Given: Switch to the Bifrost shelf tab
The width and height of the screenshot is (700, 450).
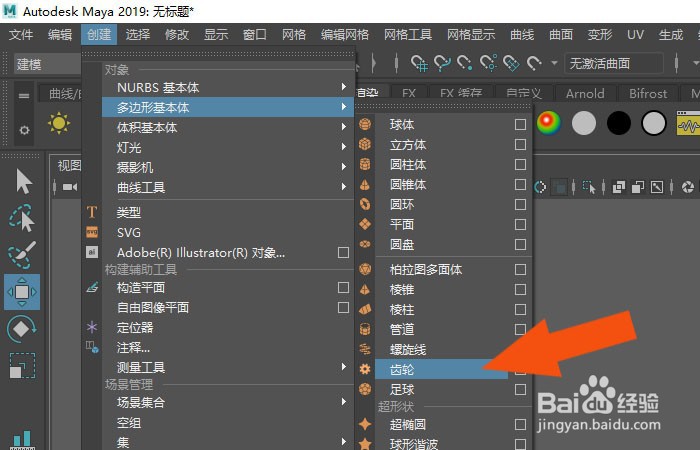Looking at the screenshot, I should tap(648, 93).
